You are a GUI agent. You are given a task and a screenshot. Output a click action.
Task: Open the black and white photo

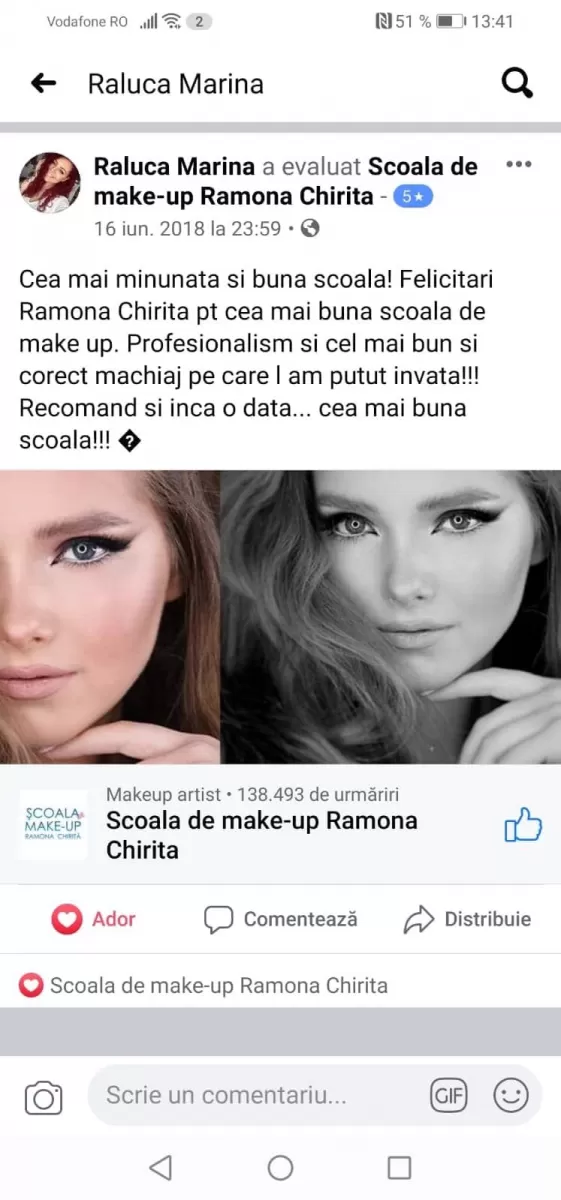(391, 617)
